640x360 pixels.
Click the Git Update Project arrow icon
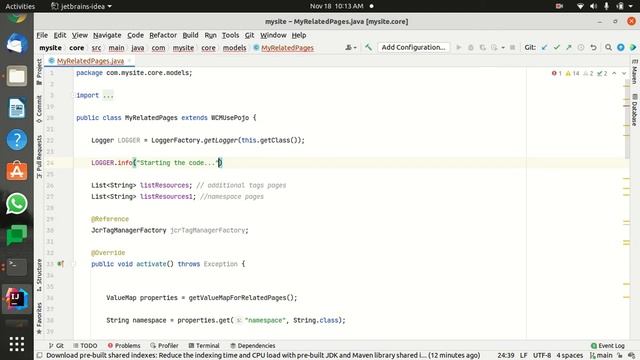tap(544, 47)
